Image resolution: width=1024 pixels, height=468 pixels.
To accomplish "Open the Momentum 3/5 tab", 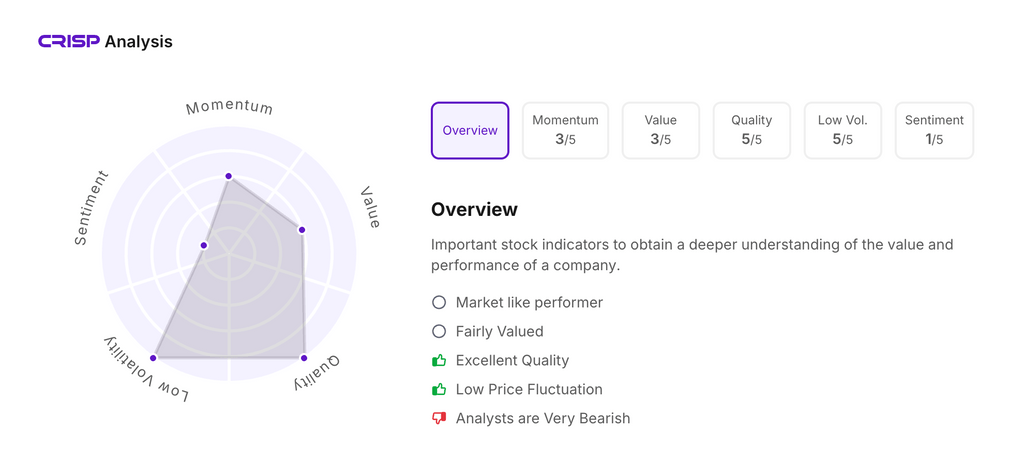I will pyautogui.click(x=565, y=130).
